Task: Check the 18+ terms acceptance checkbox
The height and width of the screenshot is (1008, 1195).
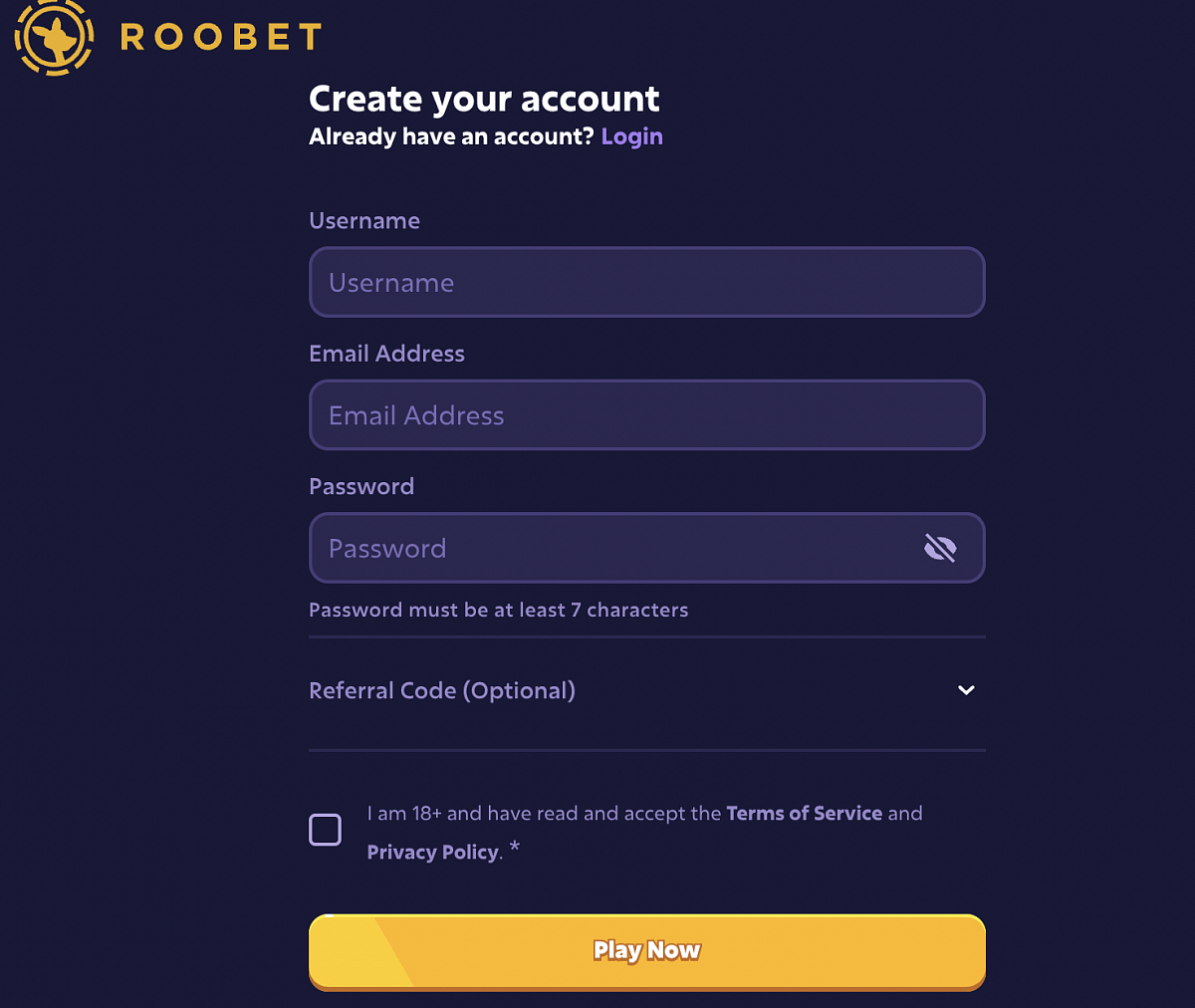Action: click(326, 830)
